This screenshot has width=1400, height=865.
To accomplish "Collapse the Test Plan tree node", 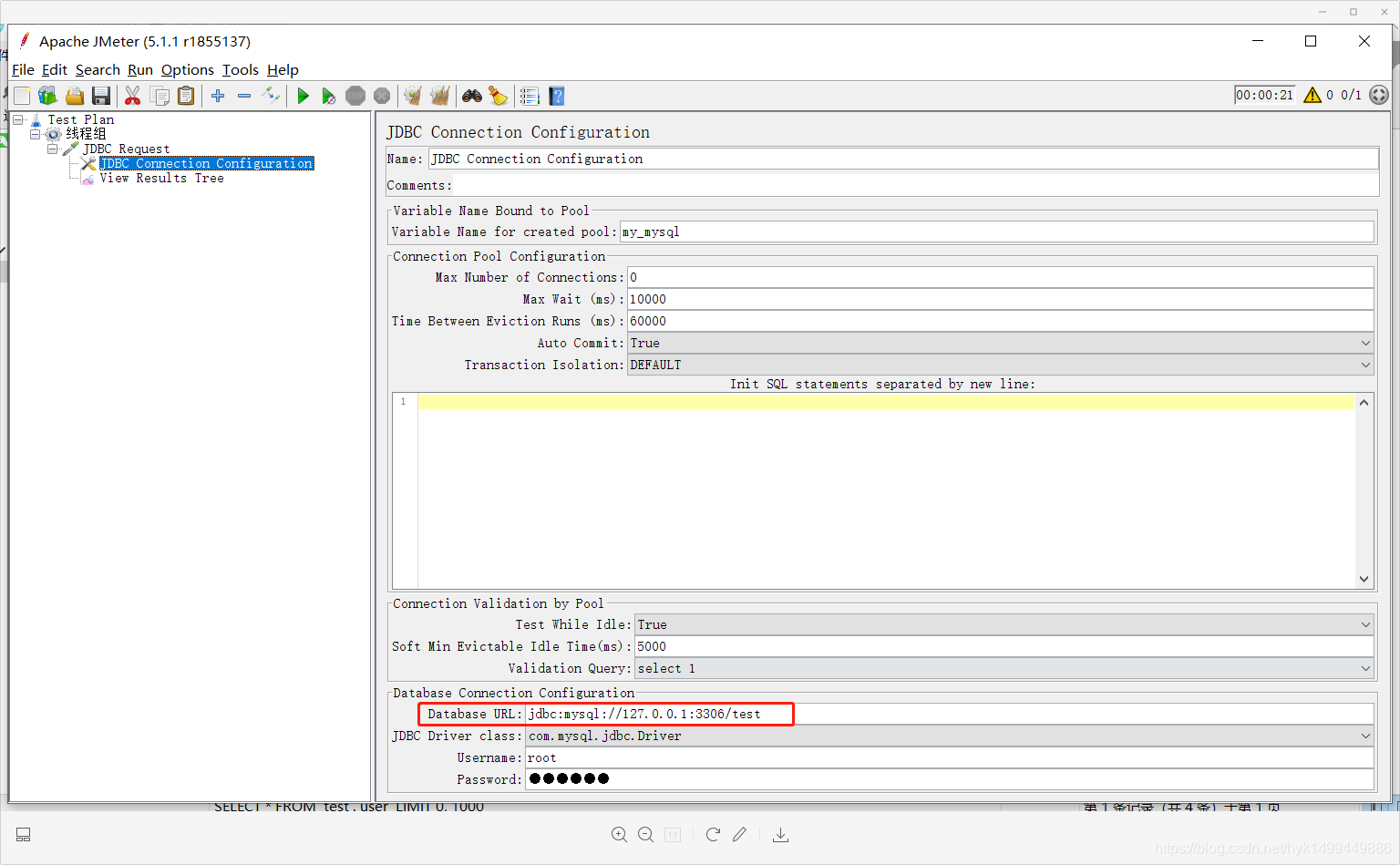I will click(x=17, y=119).
